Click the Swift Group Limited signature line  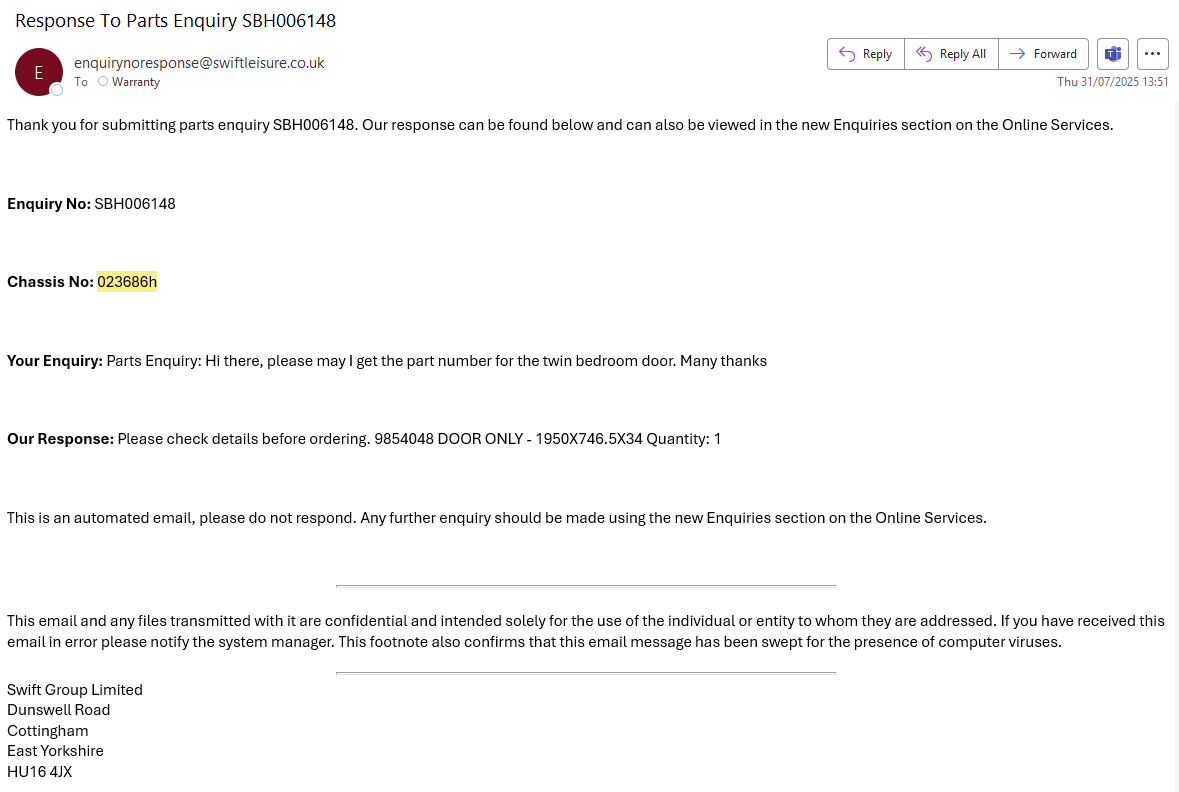point(75,690)
